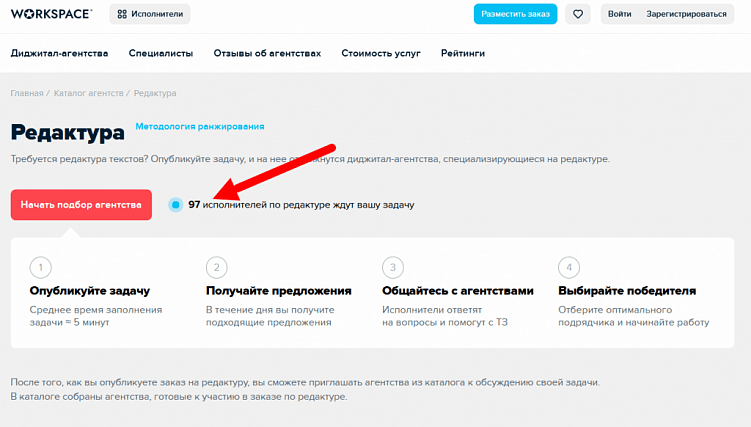Open the Методология ранжирования link

click(200, 127)
